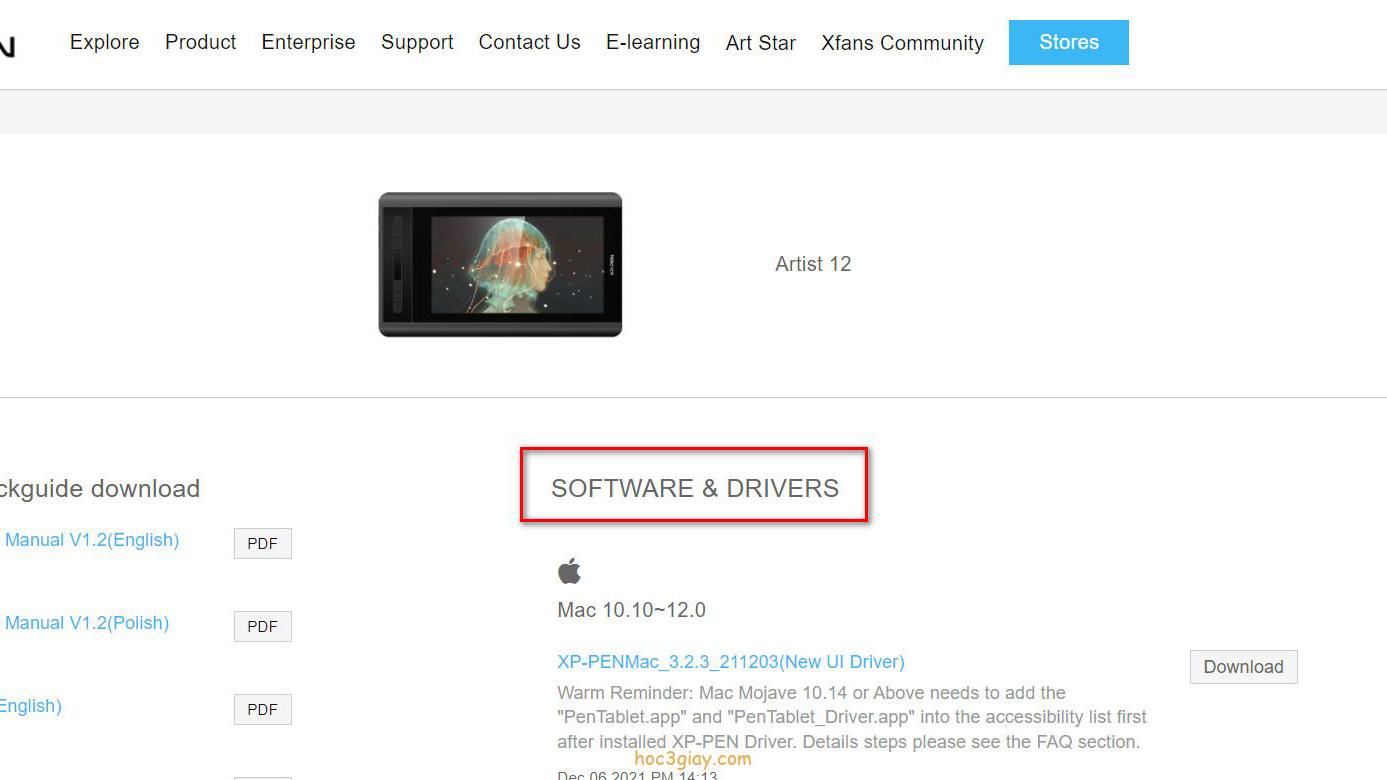Image resolution: width=1387 pixels, height=780 pixels.
Task: Click PDF button for Polish manual
Action: [262, 627]
